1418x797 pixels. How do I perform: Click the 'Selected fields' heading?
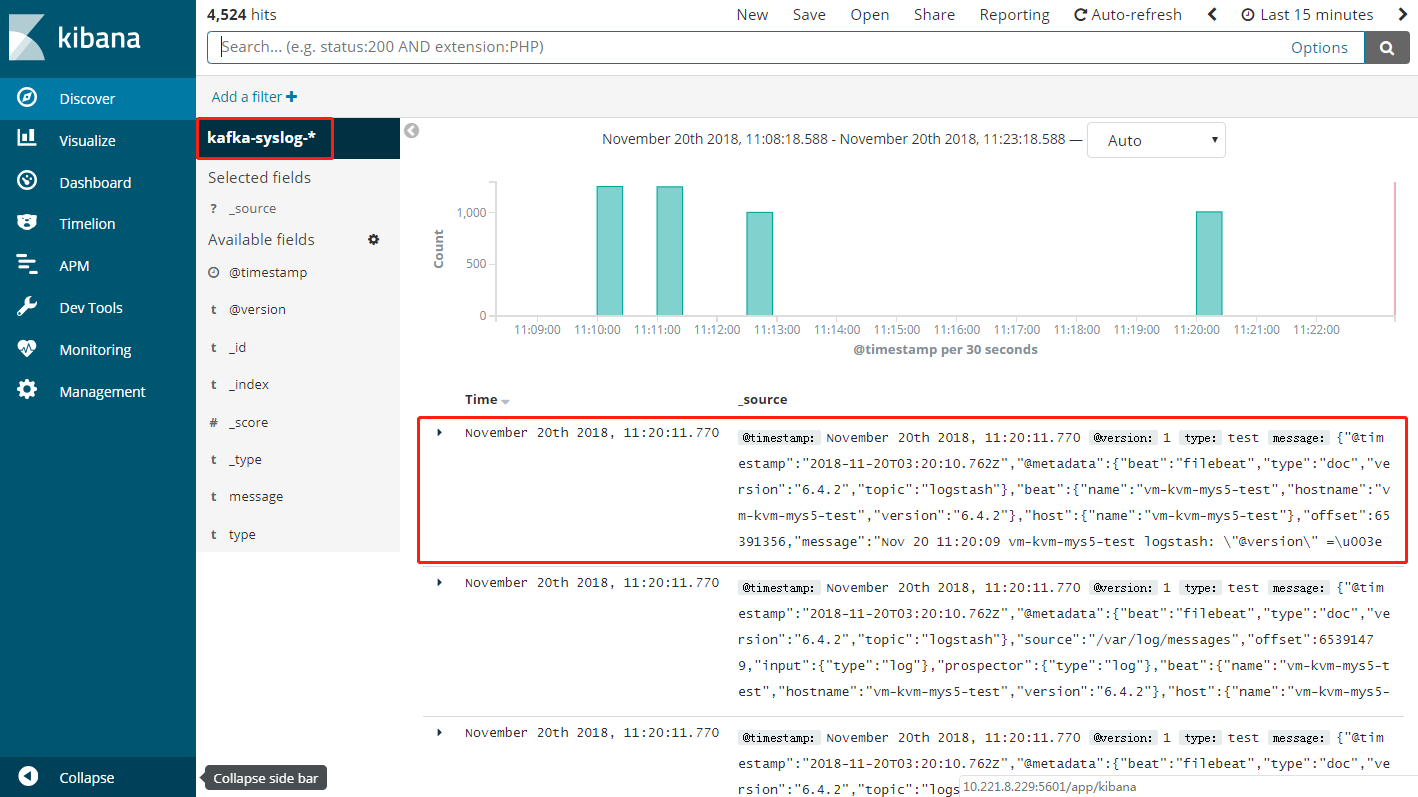click(259, 178)
